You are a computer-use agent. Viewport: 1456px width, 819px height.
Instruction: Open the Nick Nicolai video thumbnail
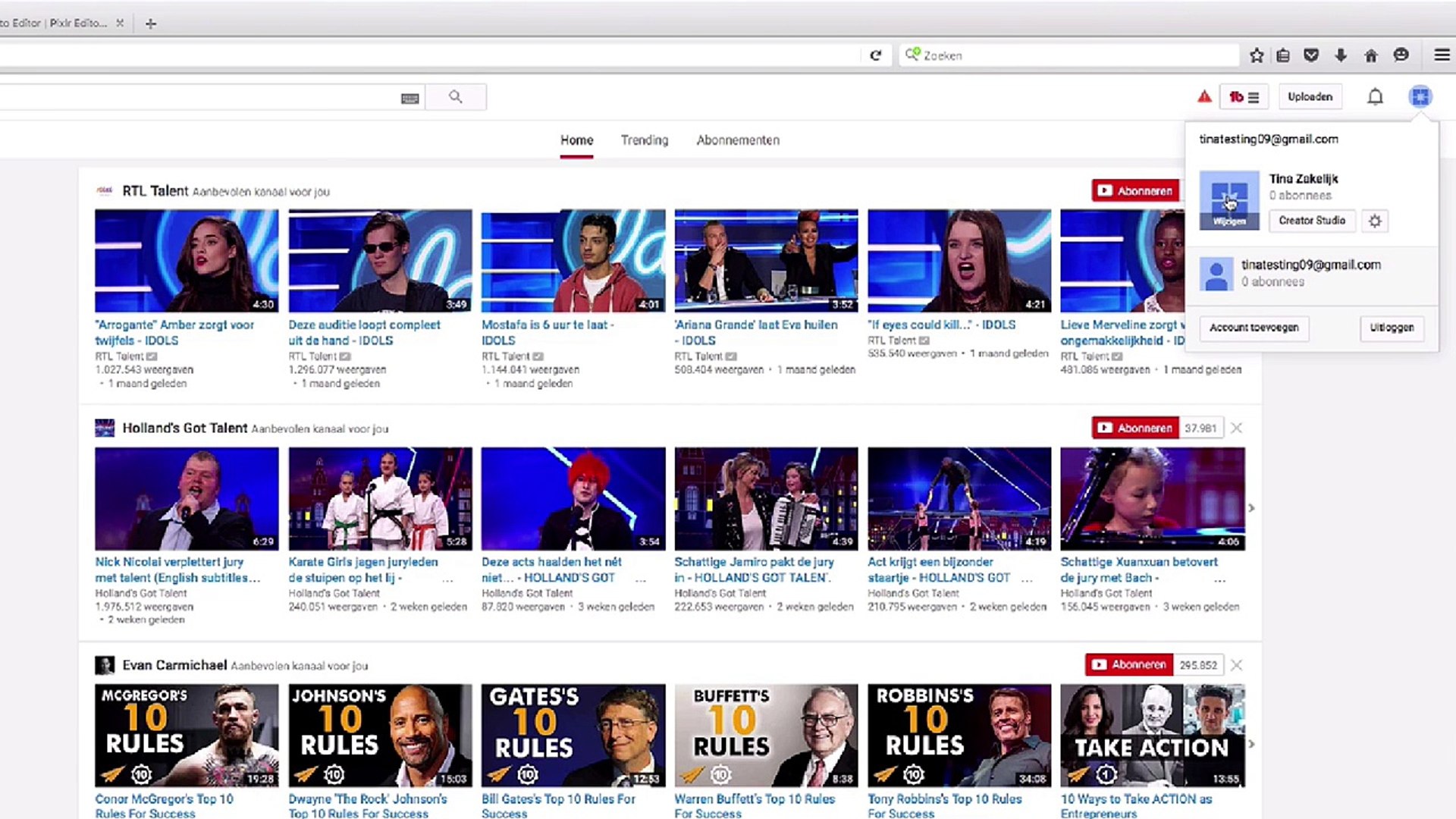(x=187, y=498)
